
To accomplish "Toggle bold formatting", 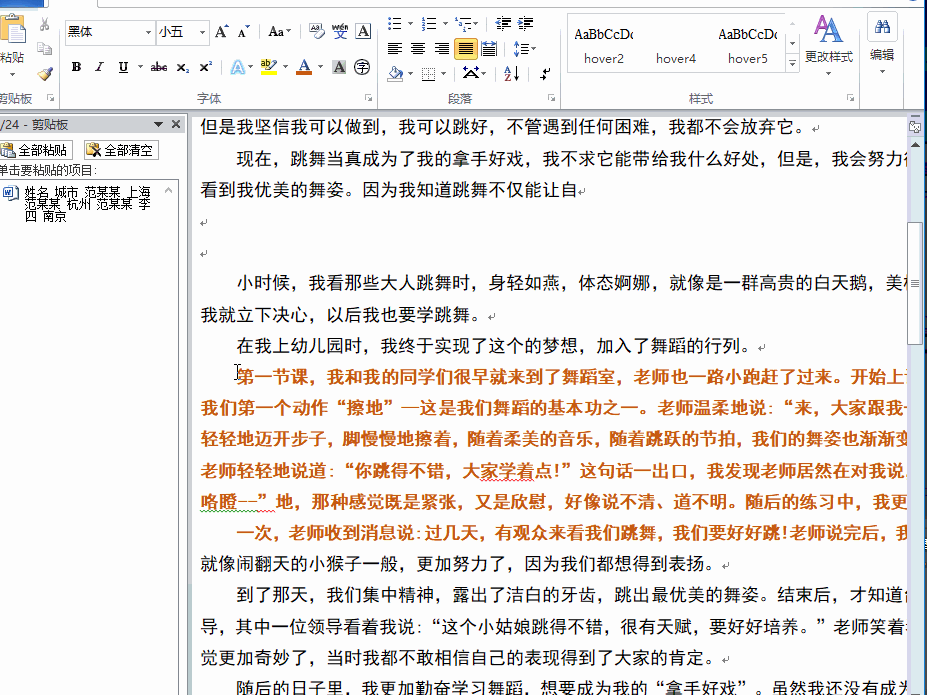I will [76, 66].
